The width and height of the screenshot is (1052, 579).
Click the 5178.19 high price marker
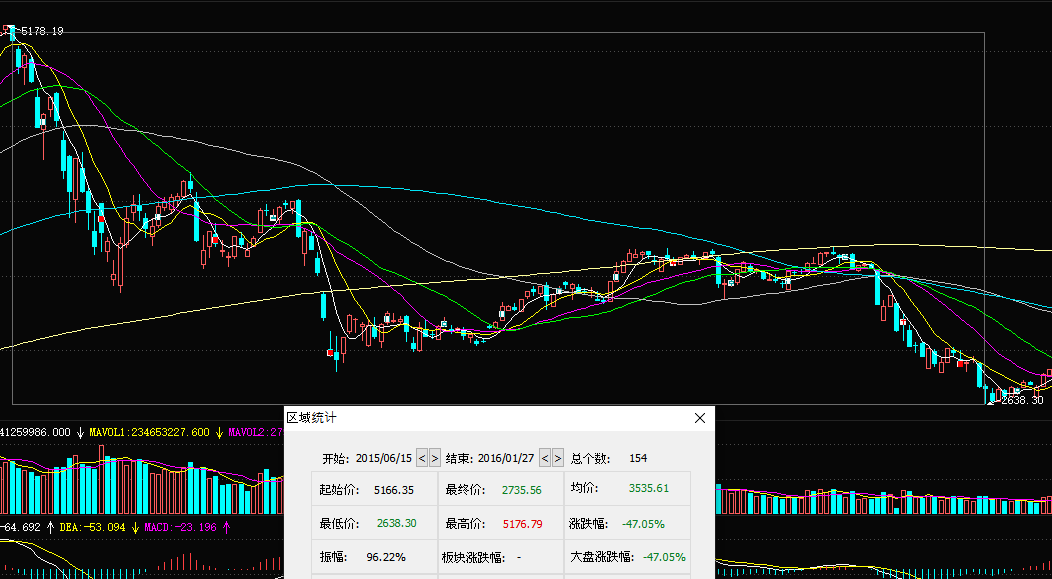tap(40, 31)
